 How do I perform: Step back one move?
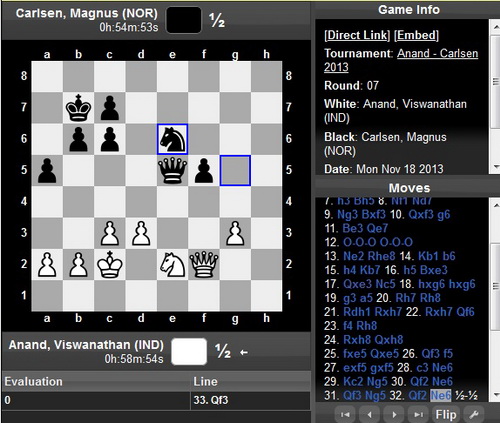(370, 414)
